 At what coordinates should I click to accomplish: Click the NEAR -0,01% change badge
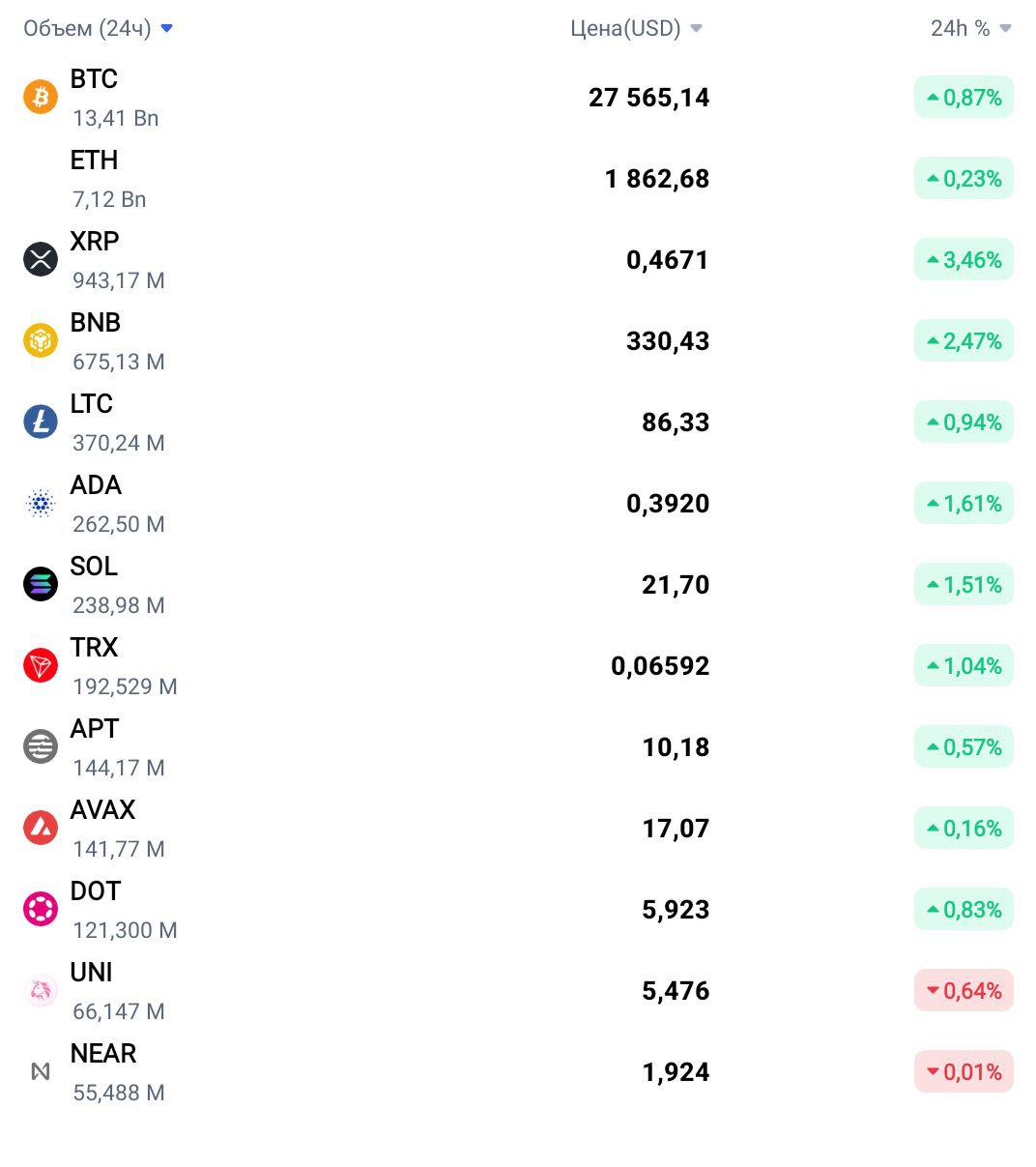pyautogui.click(x=964, y=1071)
